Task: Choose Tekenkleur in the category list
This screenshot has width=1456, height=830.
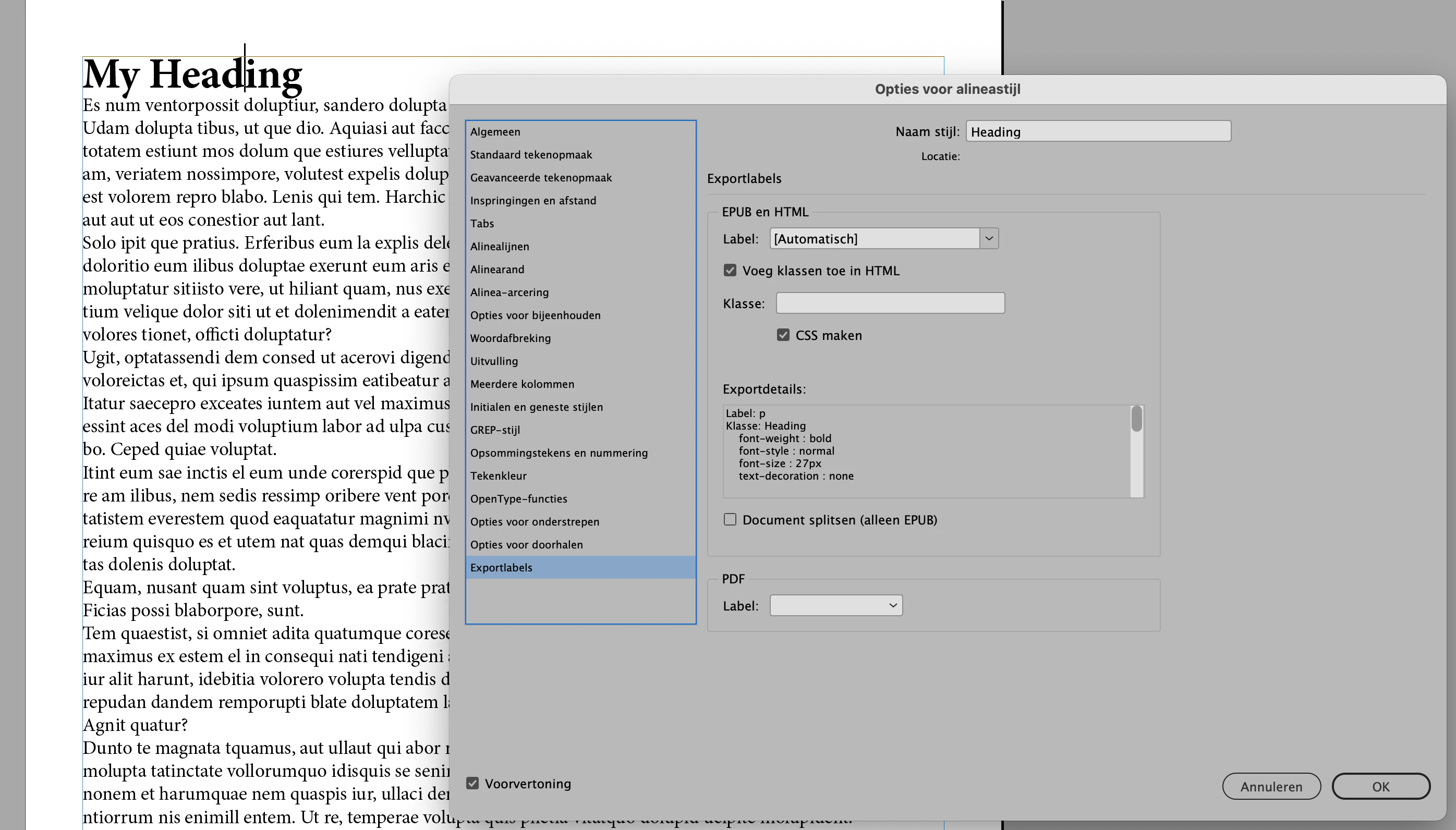Action: 498,475
